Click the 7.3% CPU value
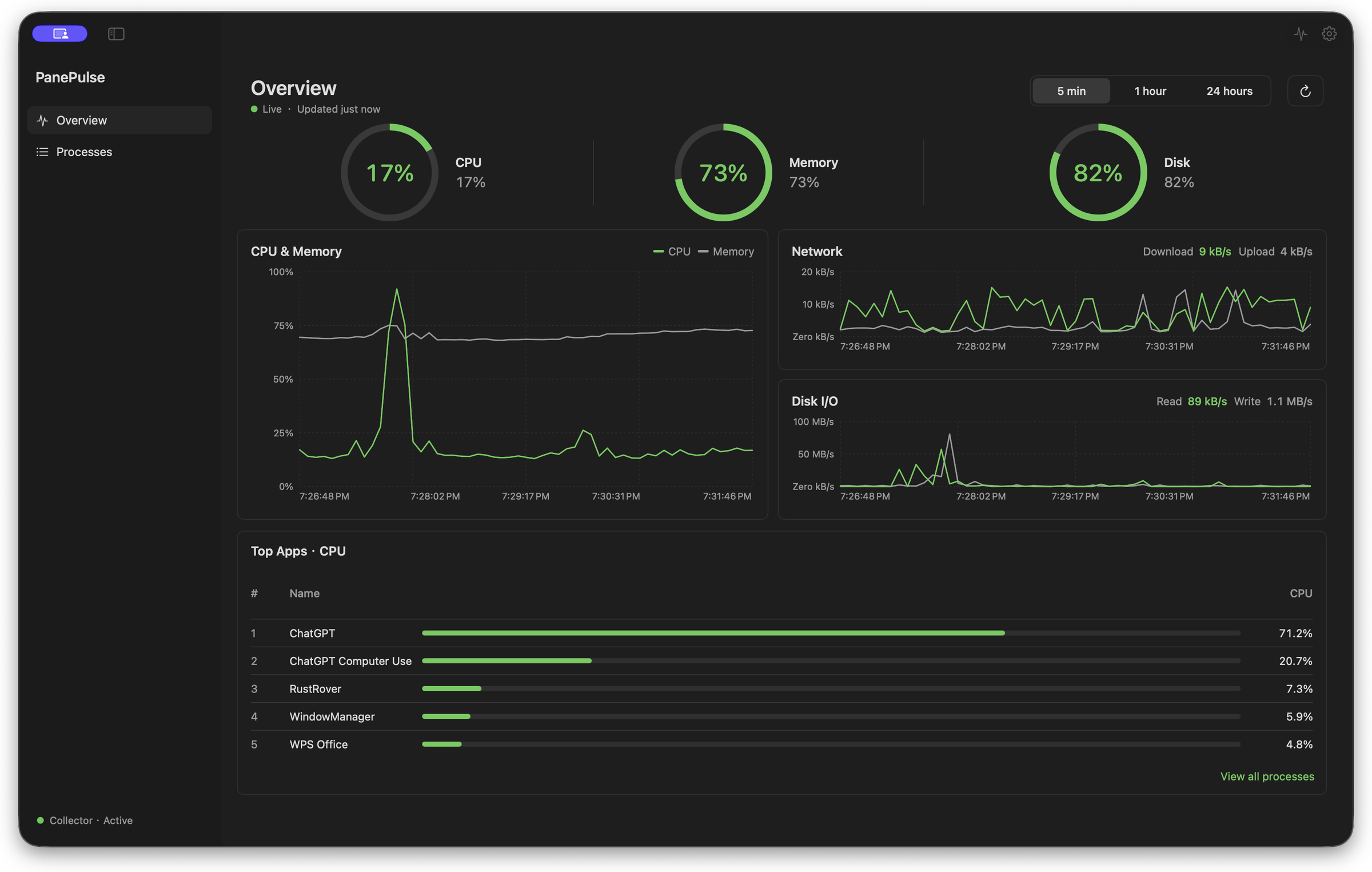The height and width of the screenshot is (872, 1372). tap(1299, 689)
